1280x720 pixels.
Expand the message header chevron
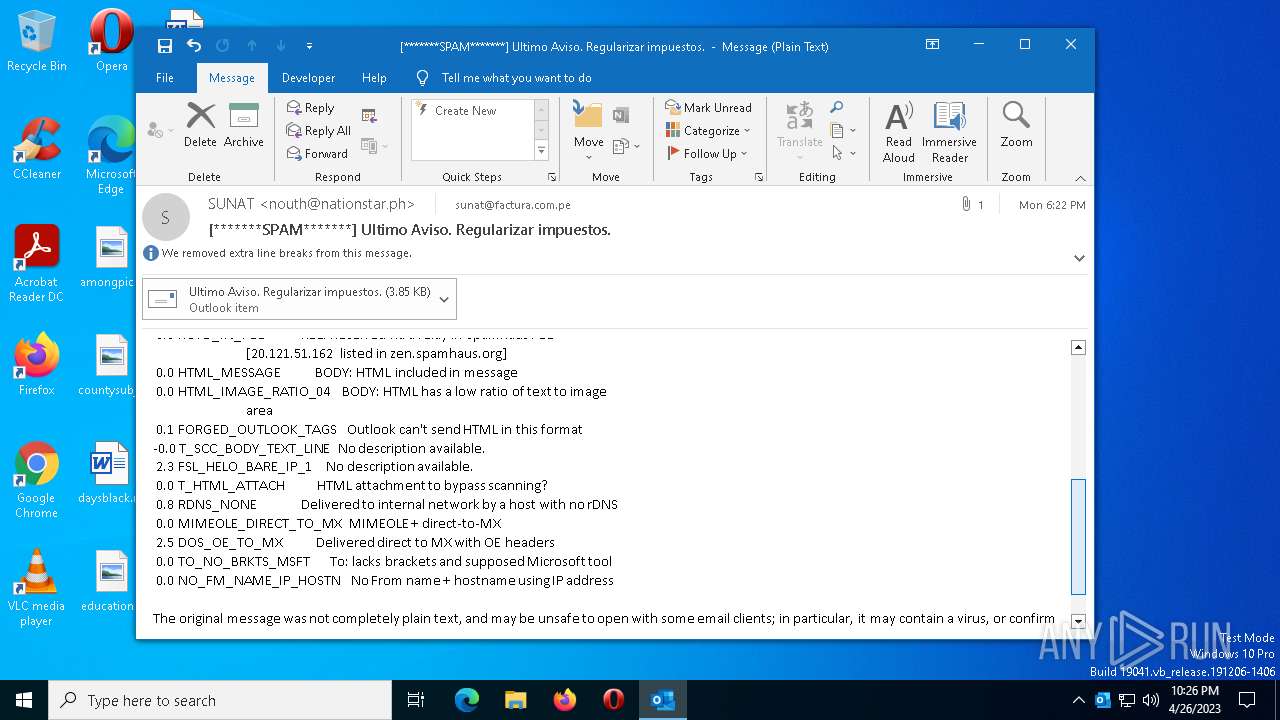pyautogui.click(x=1079, y=258)
